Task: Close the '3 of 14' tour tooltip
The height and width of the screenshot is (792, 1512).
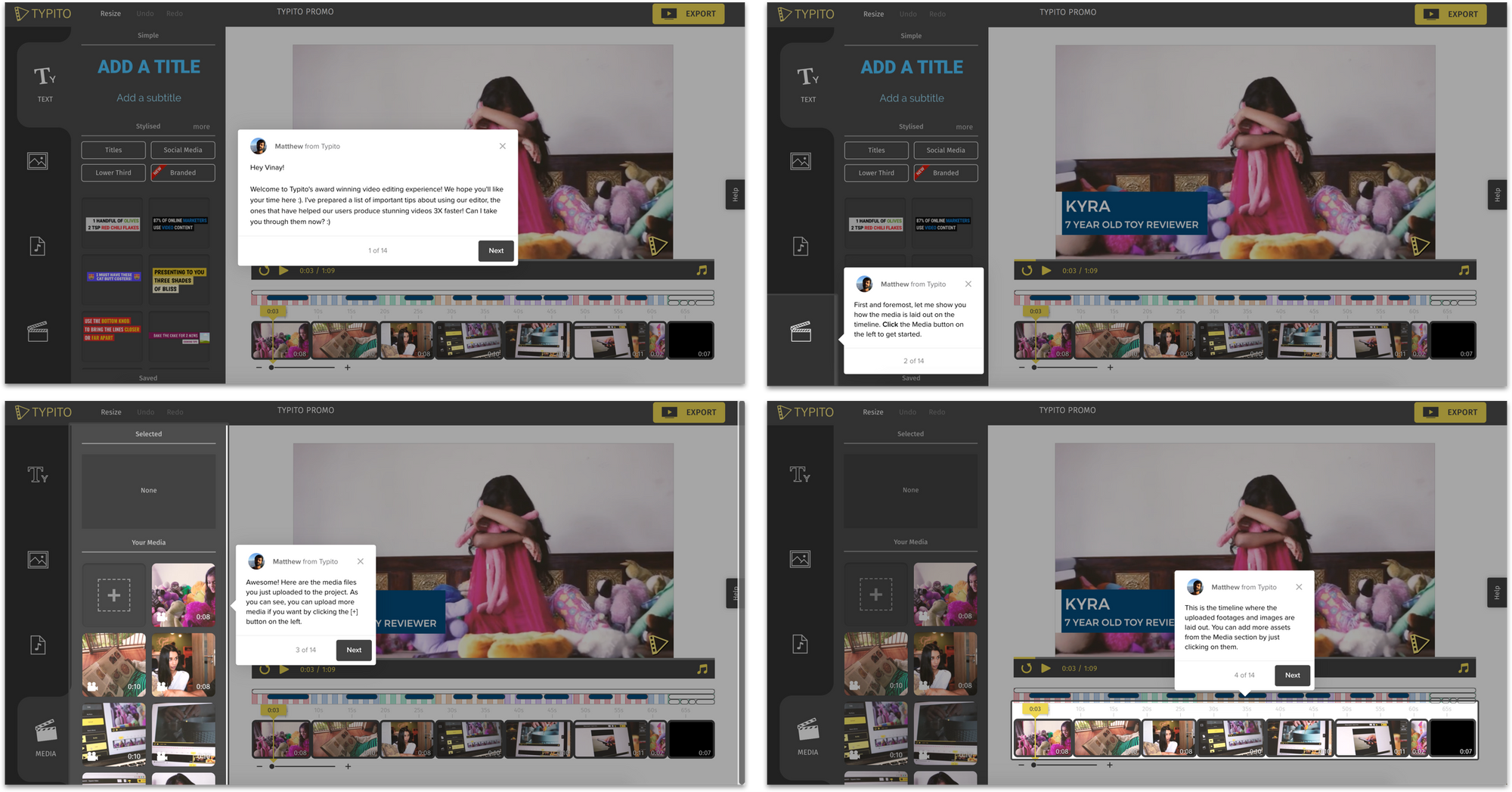Action: (361, 561)
